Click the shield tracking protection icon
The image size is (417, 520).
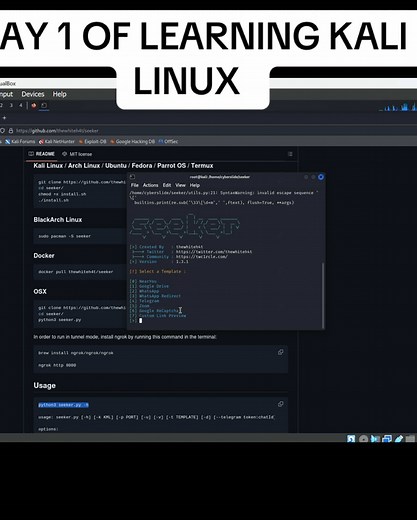[2, 131]
